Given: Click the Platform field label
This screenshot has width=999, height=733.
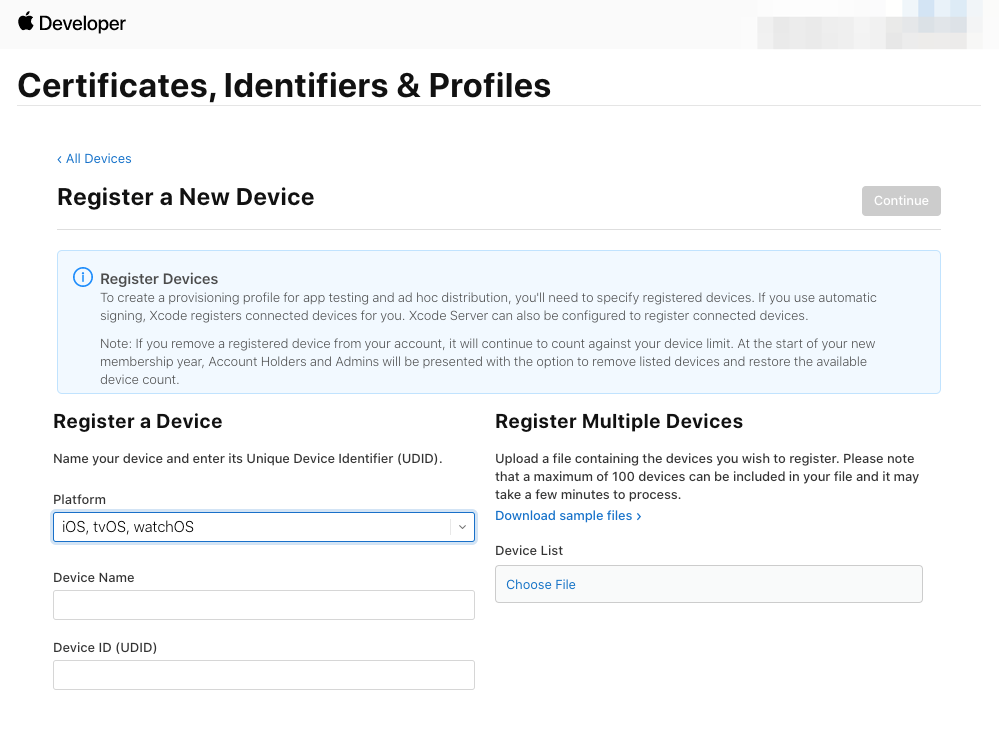Looking at the screenshot, I should click(x=79, y=500).
